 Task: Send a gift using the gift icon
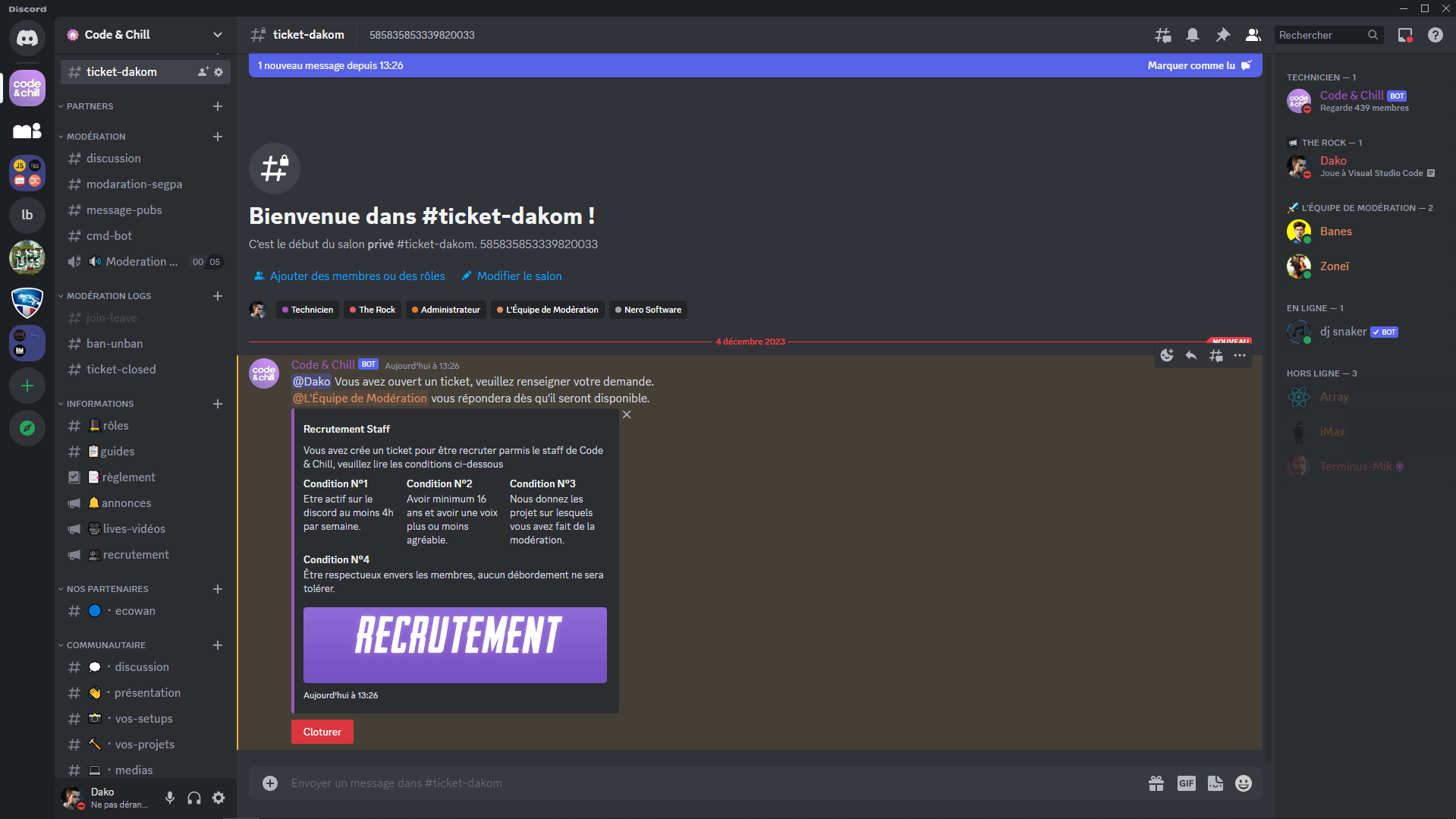tap(1156, 783)
